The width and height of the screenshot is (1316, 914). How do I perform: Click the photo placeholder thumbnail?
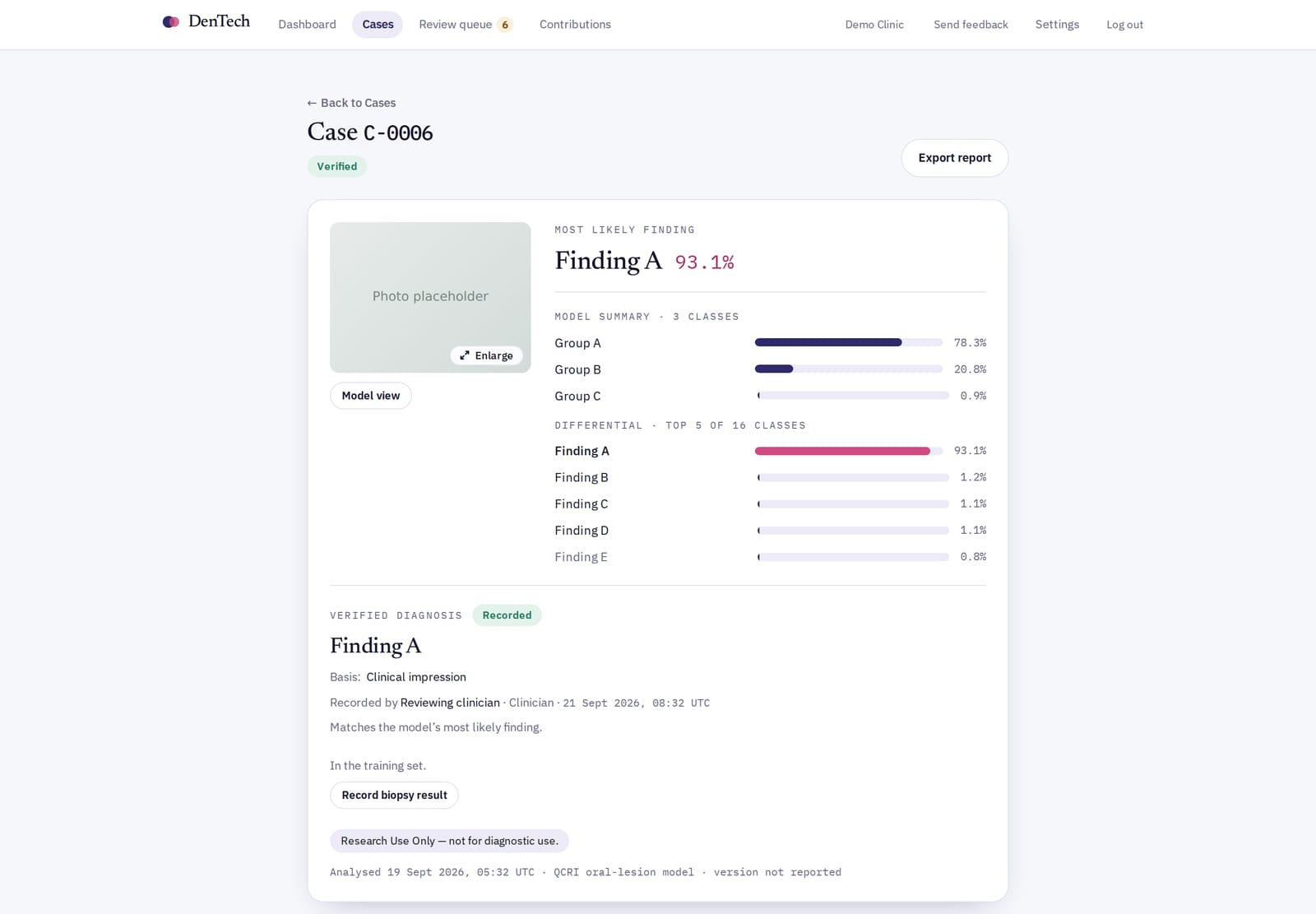click(x=430, y=297)
